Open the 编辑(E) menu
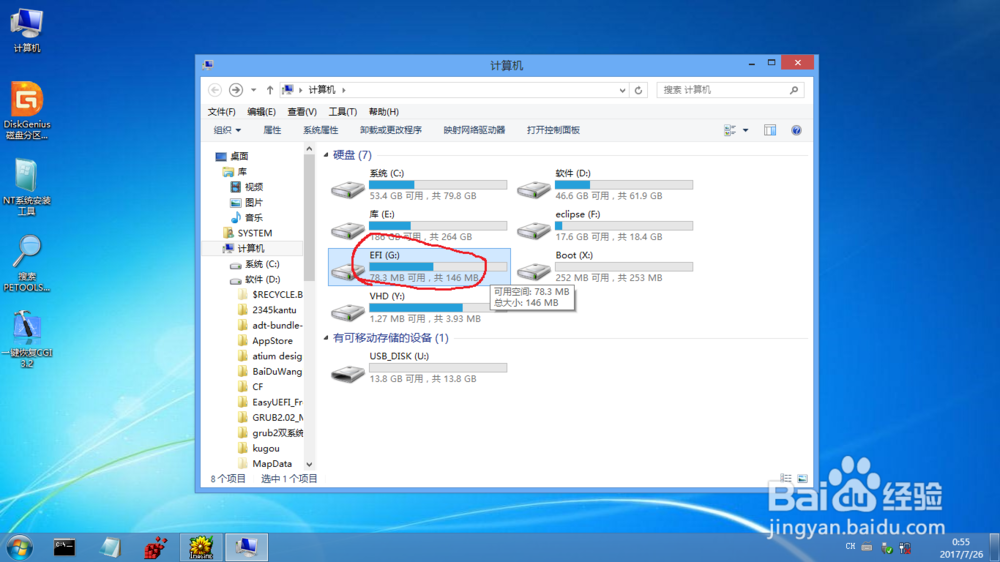 coord(261,112)
